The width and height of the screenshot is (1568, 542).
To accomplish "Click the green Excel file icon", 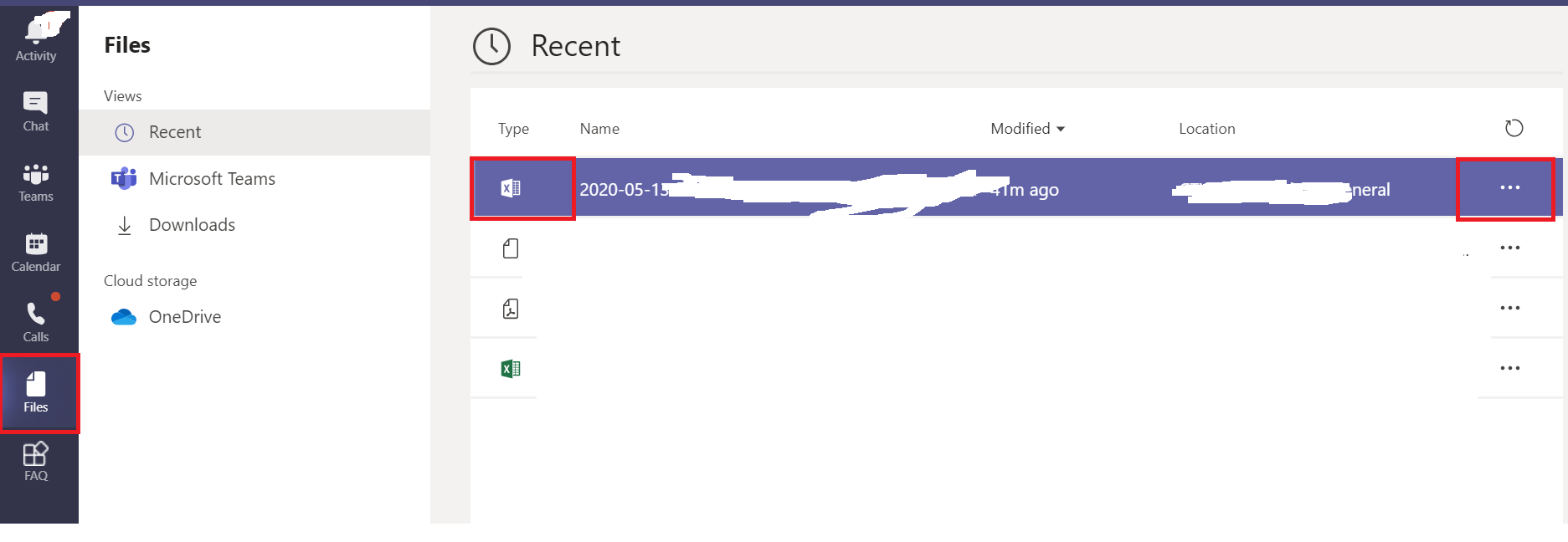I will 511,369.
